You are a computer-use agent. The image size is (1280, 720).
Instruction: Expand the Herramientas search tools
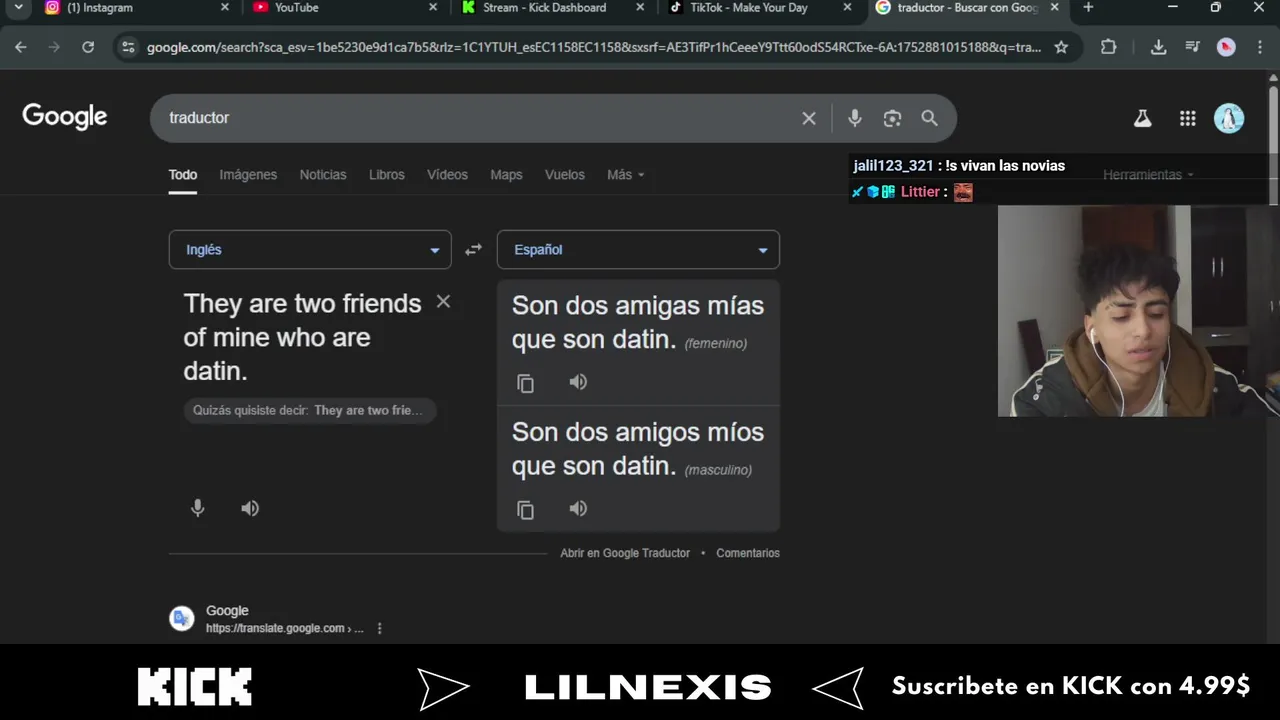pos(1148,175)
